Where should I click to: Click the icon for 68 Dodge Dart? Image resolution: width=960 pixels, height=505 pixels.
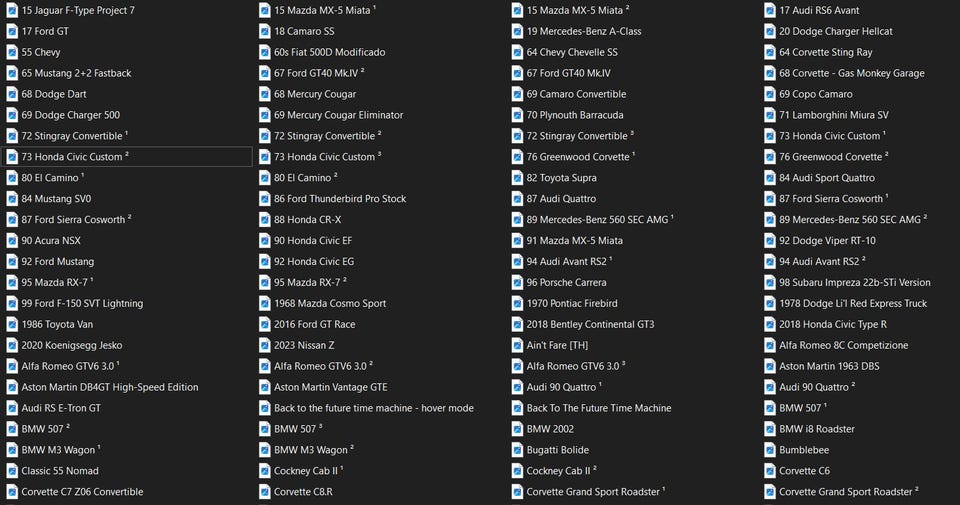click(x=12, y=94)
